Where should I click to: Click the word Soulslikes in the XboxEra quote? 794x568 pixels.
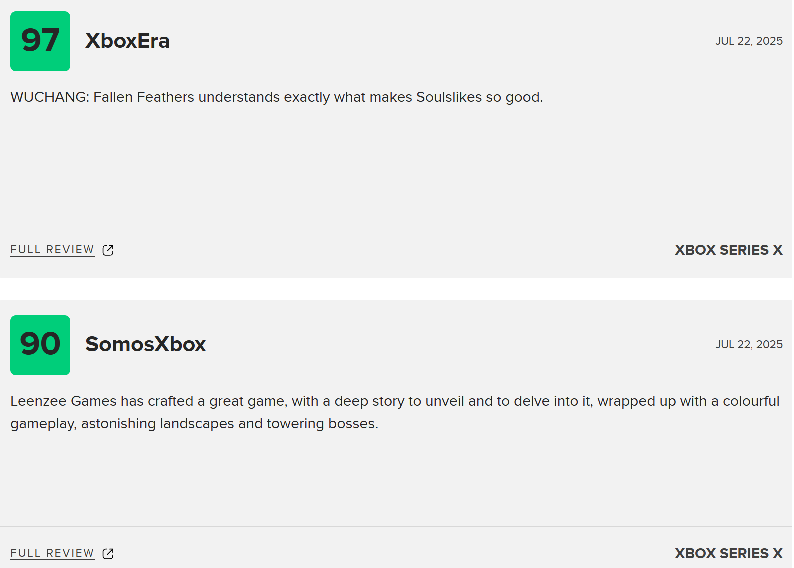point(449,97)
